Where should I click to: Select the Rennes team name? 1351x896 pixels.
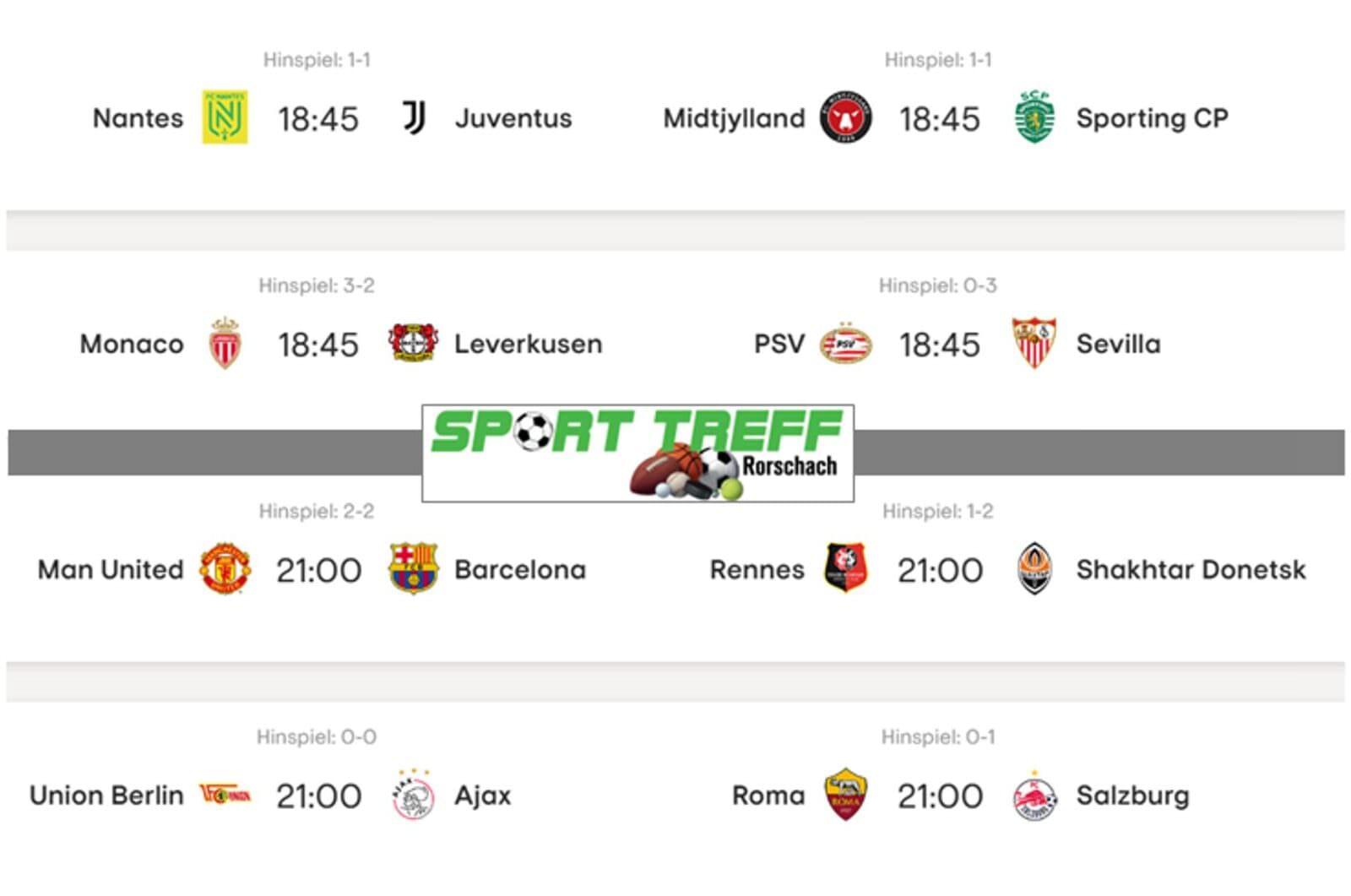757,569
